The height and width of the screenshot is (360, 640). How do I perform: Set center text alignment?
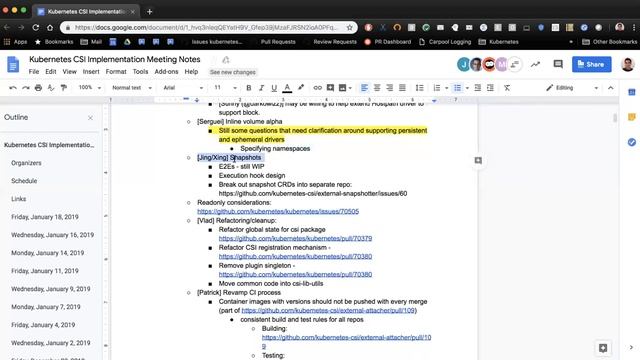coord(377,88)
